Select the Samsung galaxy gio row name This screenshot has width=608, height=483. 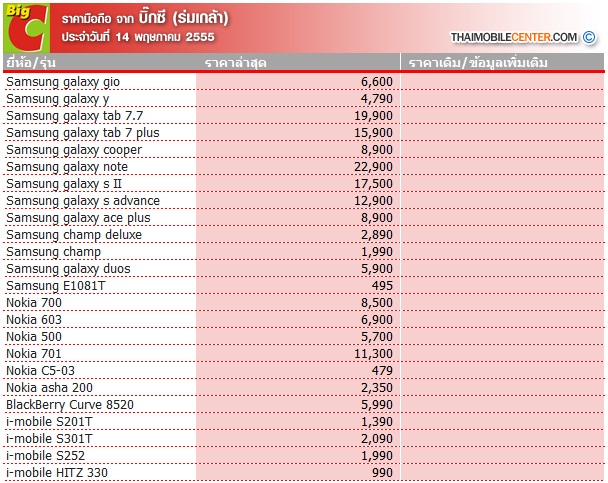(x=63, y=82)
